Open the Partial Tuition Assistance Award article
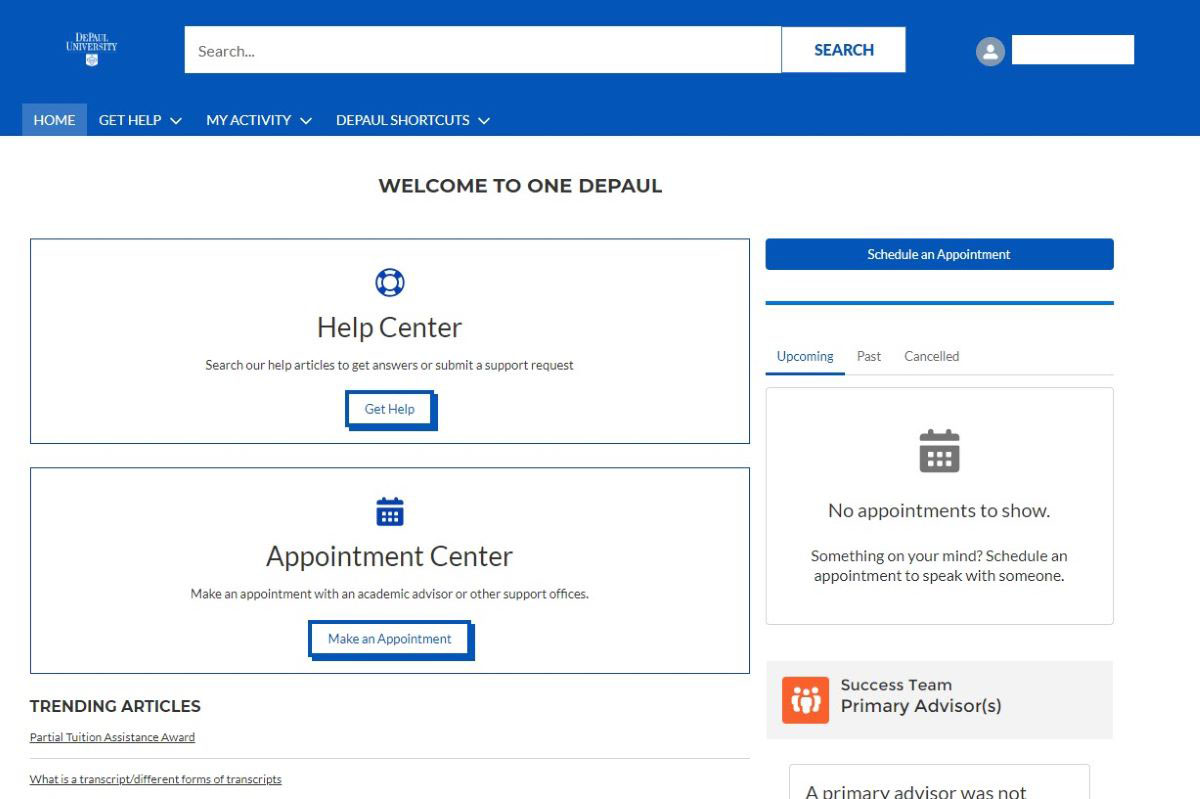The height and width of the screenshot is (799, 1200). pyautogui.click(x=112, y=737)
